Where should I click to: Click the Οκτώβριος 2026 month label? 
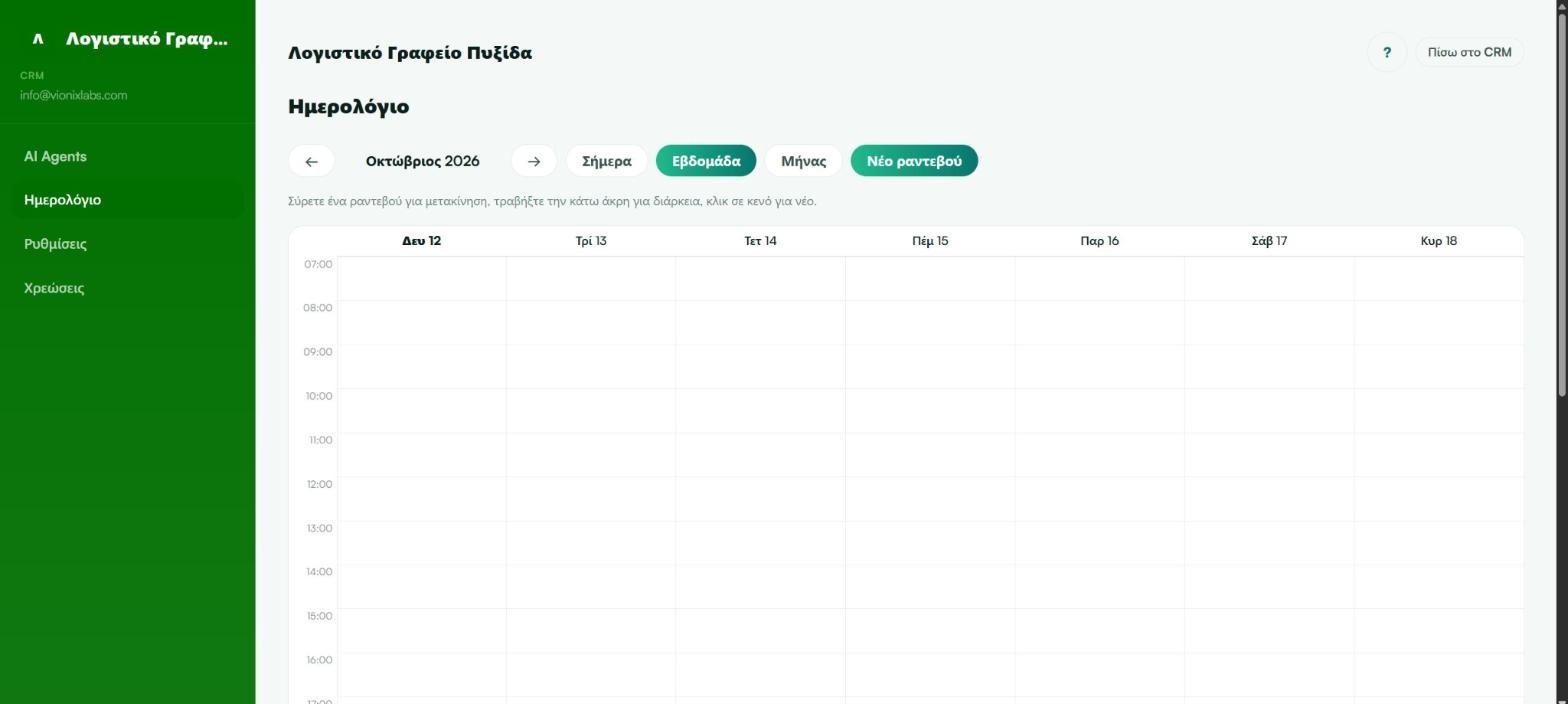point(422,161)
